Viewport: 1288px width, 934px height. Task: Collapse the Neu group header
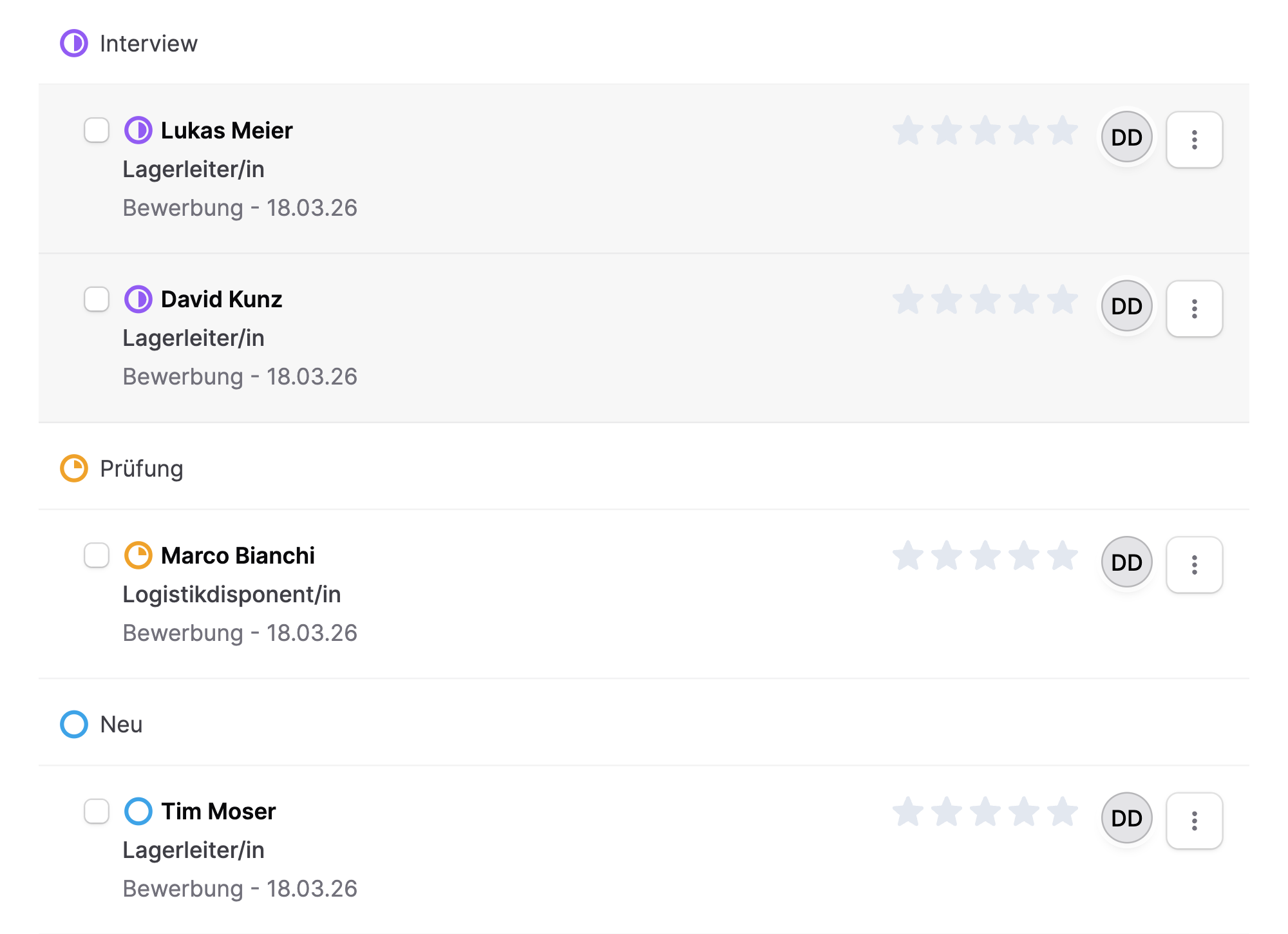121,725
